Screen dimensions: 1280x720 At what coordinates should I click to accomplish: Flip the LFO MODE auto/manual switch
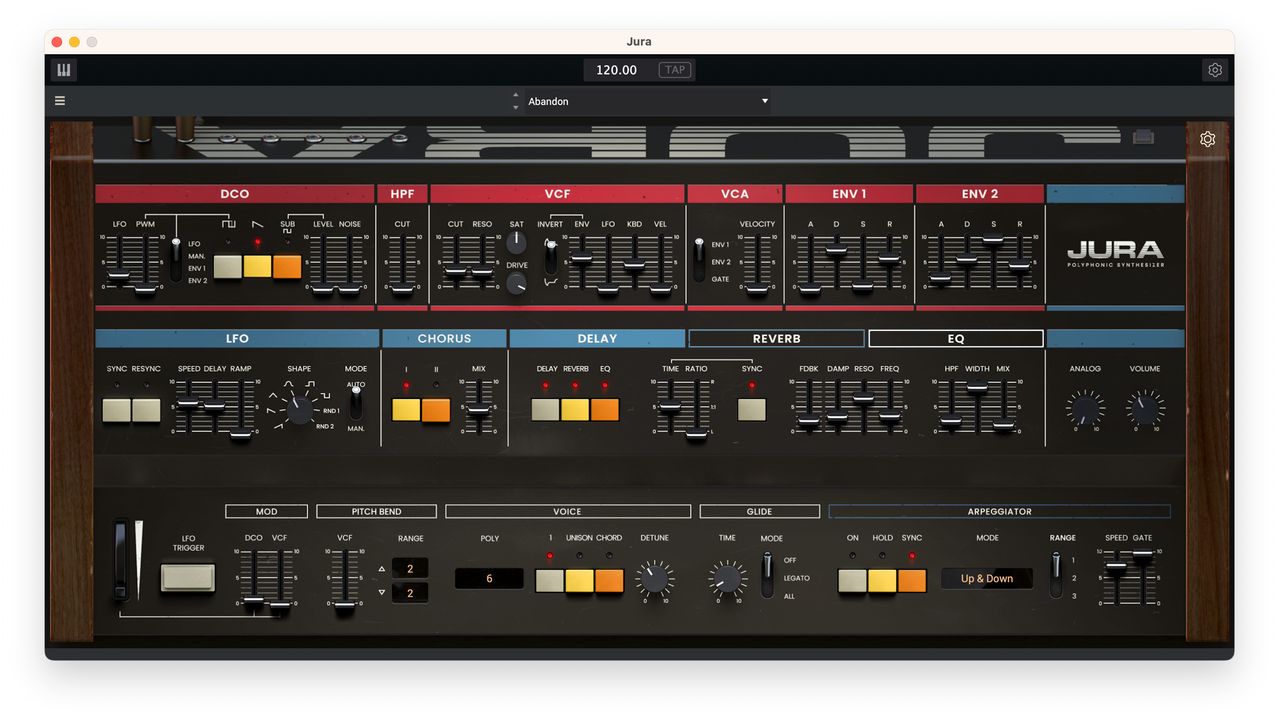[x=356, y=404]
